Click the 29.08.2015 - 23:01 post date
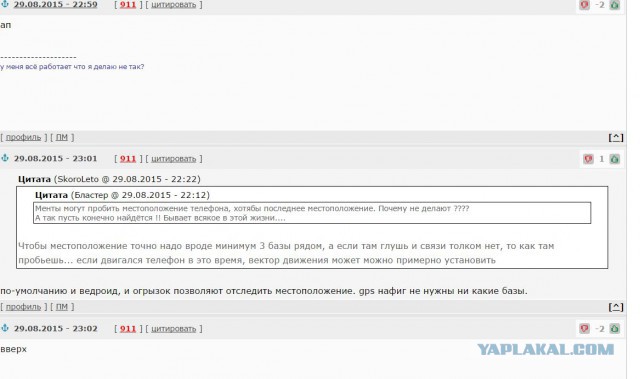 pos(56,158)
